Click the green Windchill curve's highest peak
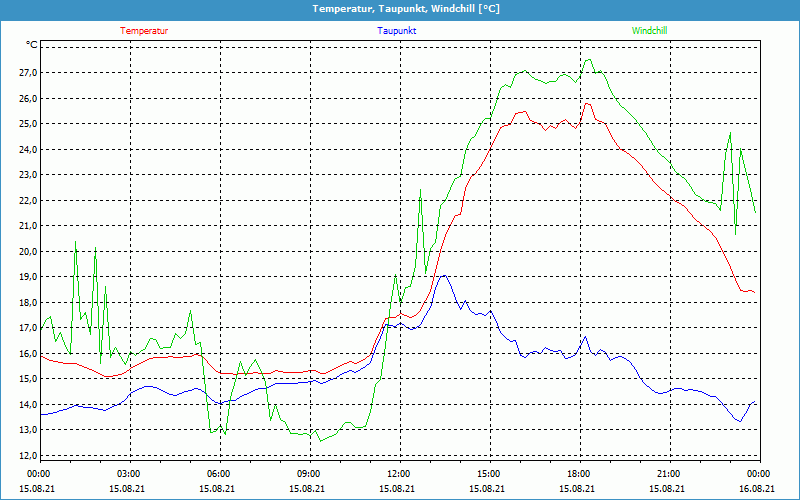 pyautogui.click(x=588, y=60)
